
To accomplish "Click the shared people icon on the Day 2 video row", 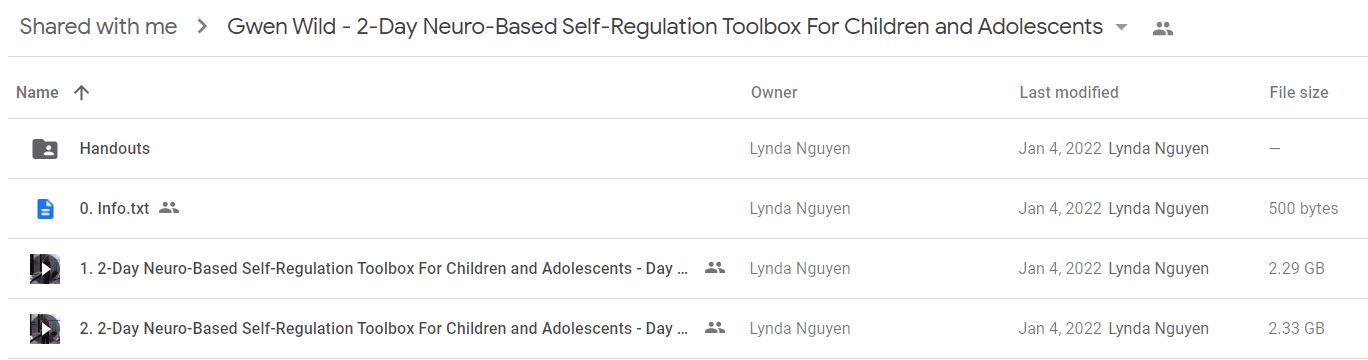I will click(x=714, y=328).
